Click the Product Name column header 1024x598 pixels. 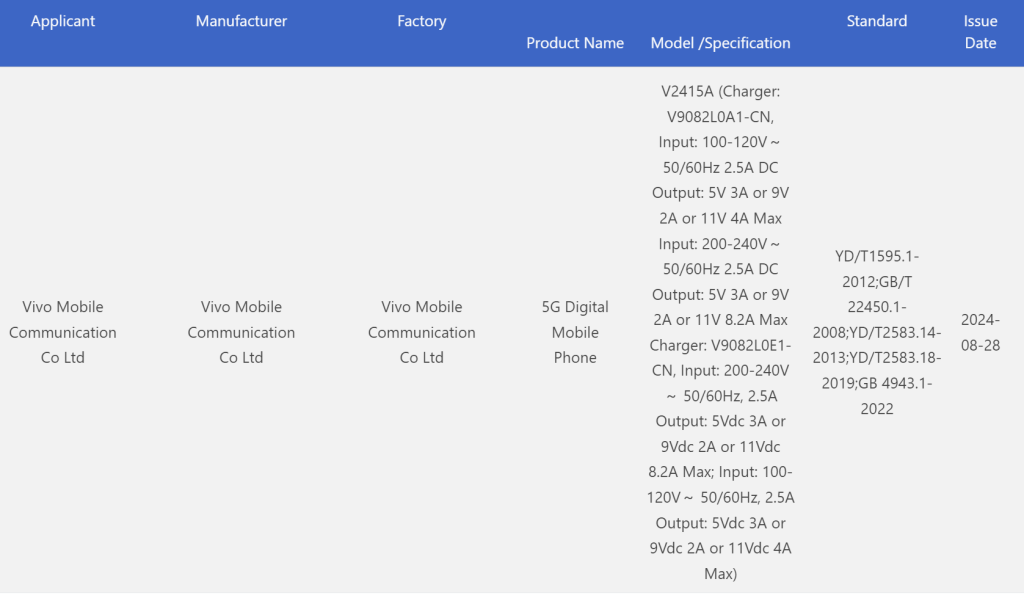click(575, 43)
